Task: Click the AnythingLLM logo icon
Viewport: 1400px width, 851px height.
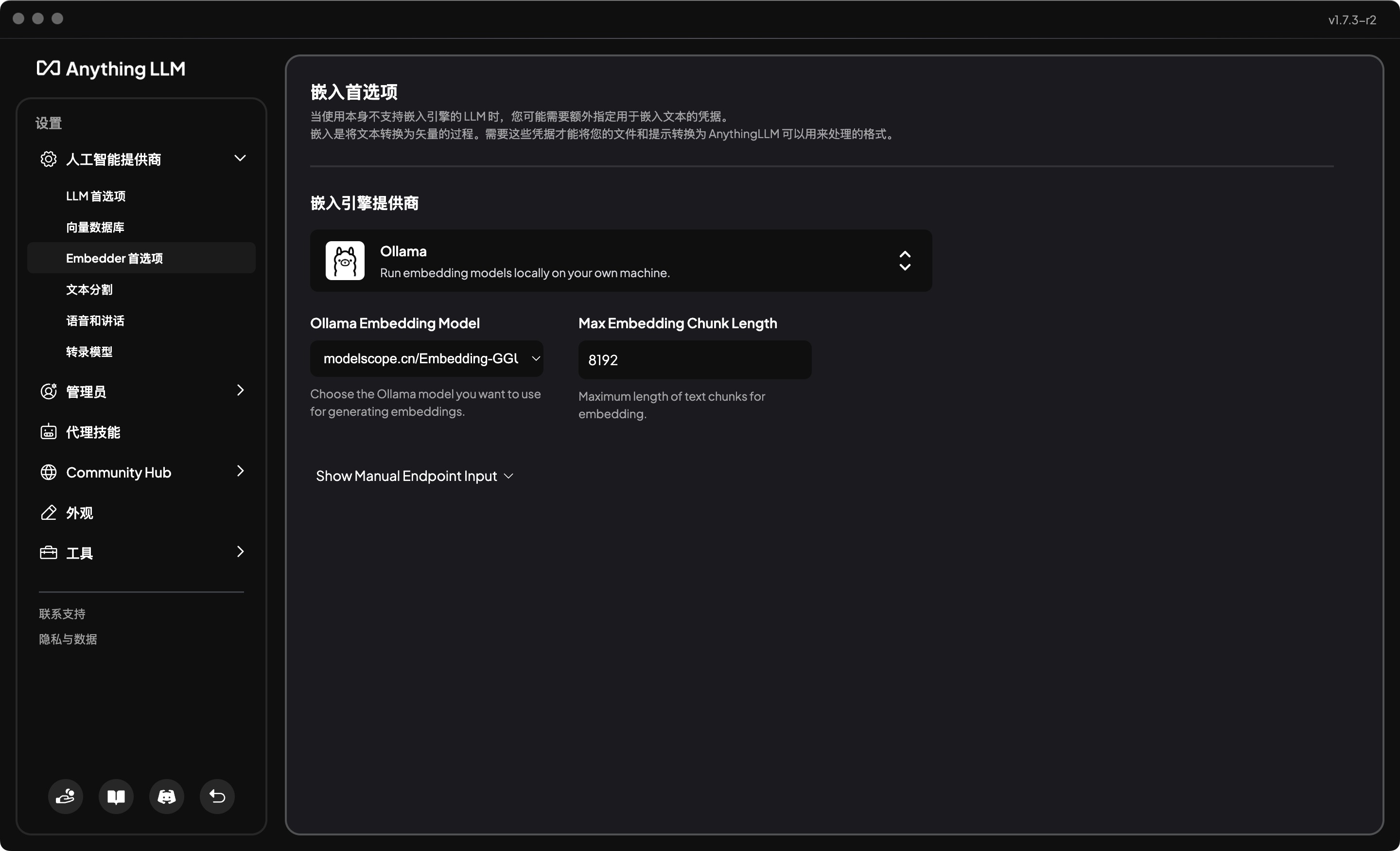Action: (x=48, y=68)
